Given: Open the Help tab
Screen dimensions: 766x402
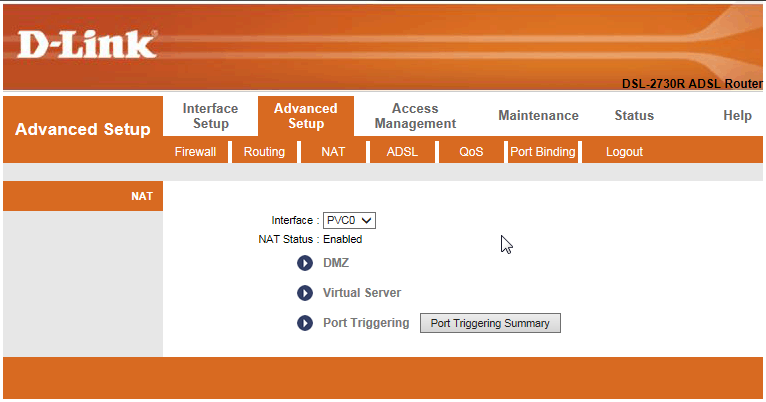Looking at the screenshot, I should pos(737,116).
